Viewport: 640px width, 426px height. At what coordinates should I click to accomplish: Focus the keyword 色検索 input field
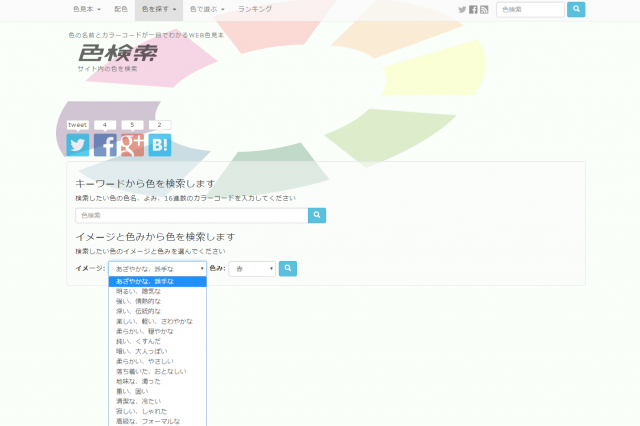[x=192, y=215]
